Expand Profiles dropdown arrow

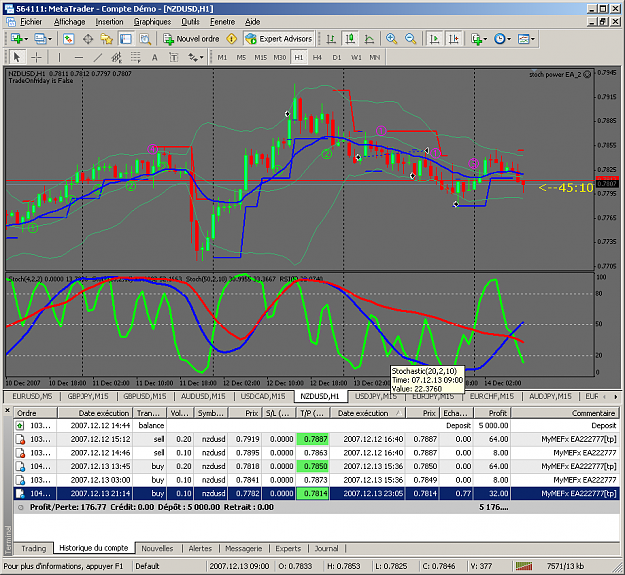(x=50, y=39)
